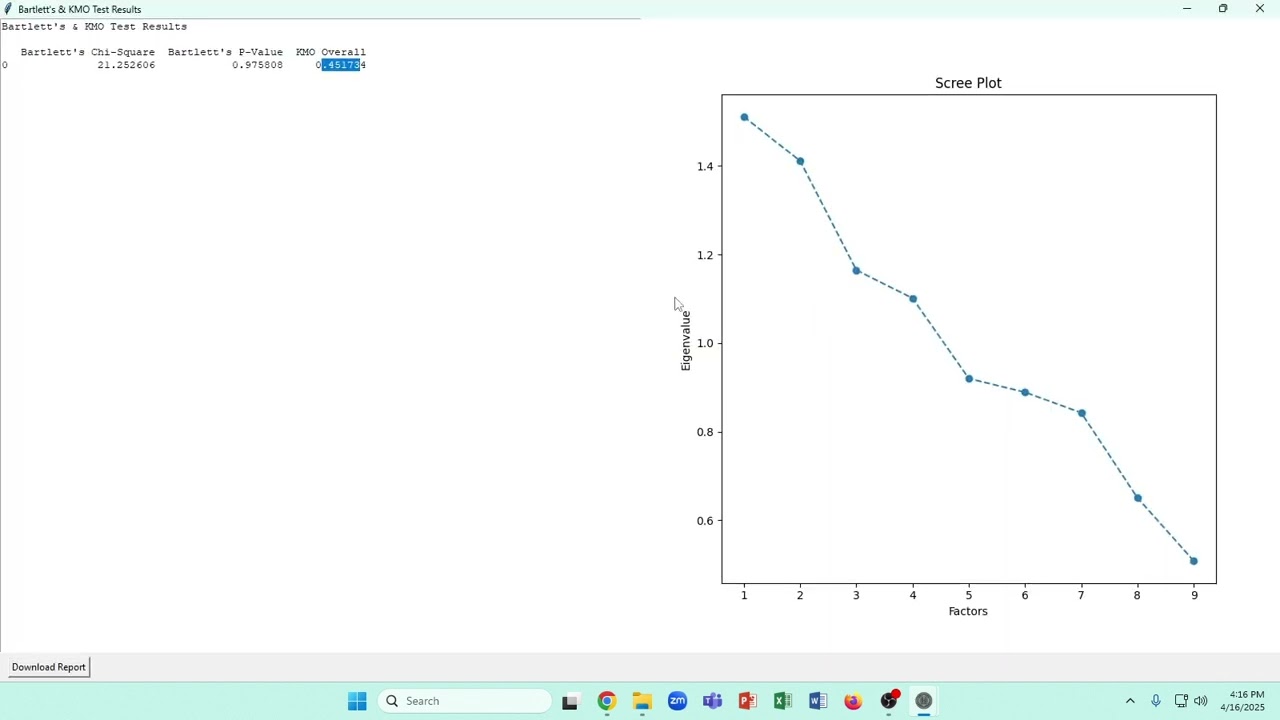Minimize the Bartlett's & KMO Test Results window
Screen dimensions: 1280x720
click(x=1187, y=9)
